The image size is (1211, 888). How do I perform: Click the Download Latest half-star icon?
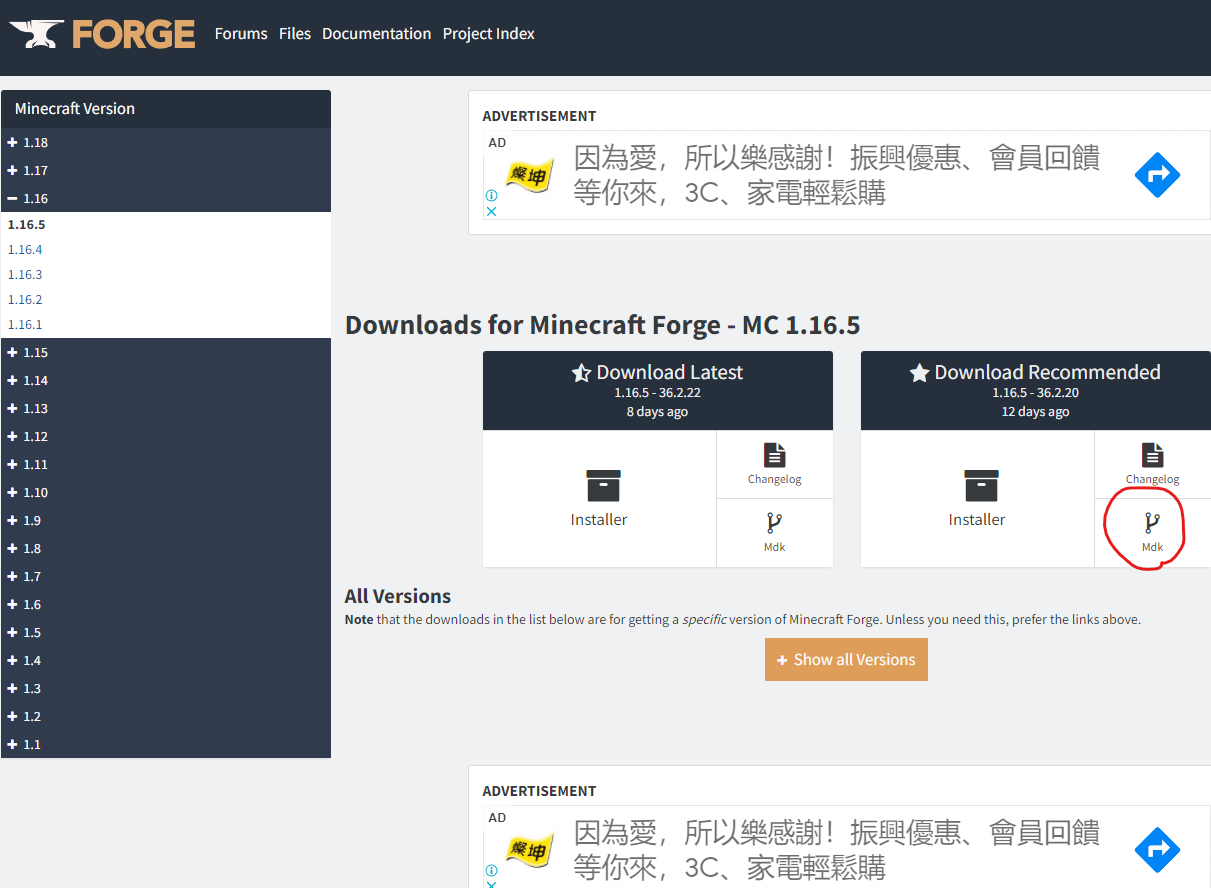(x=581, y=373)
